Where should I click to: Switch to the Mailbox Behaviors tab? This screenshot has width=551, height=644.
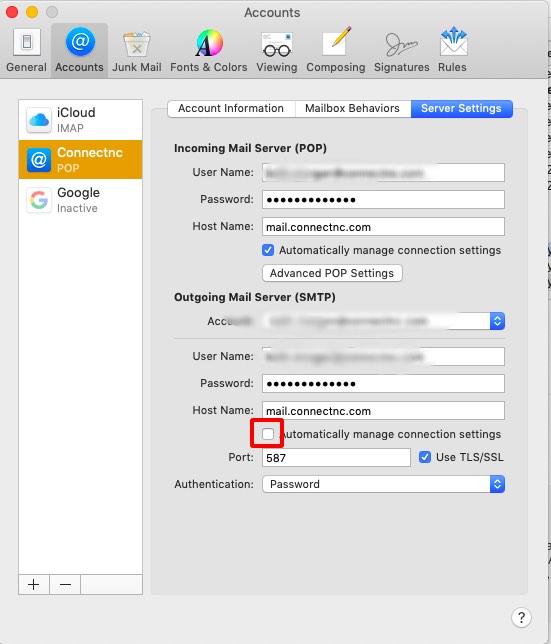point(353,108)
